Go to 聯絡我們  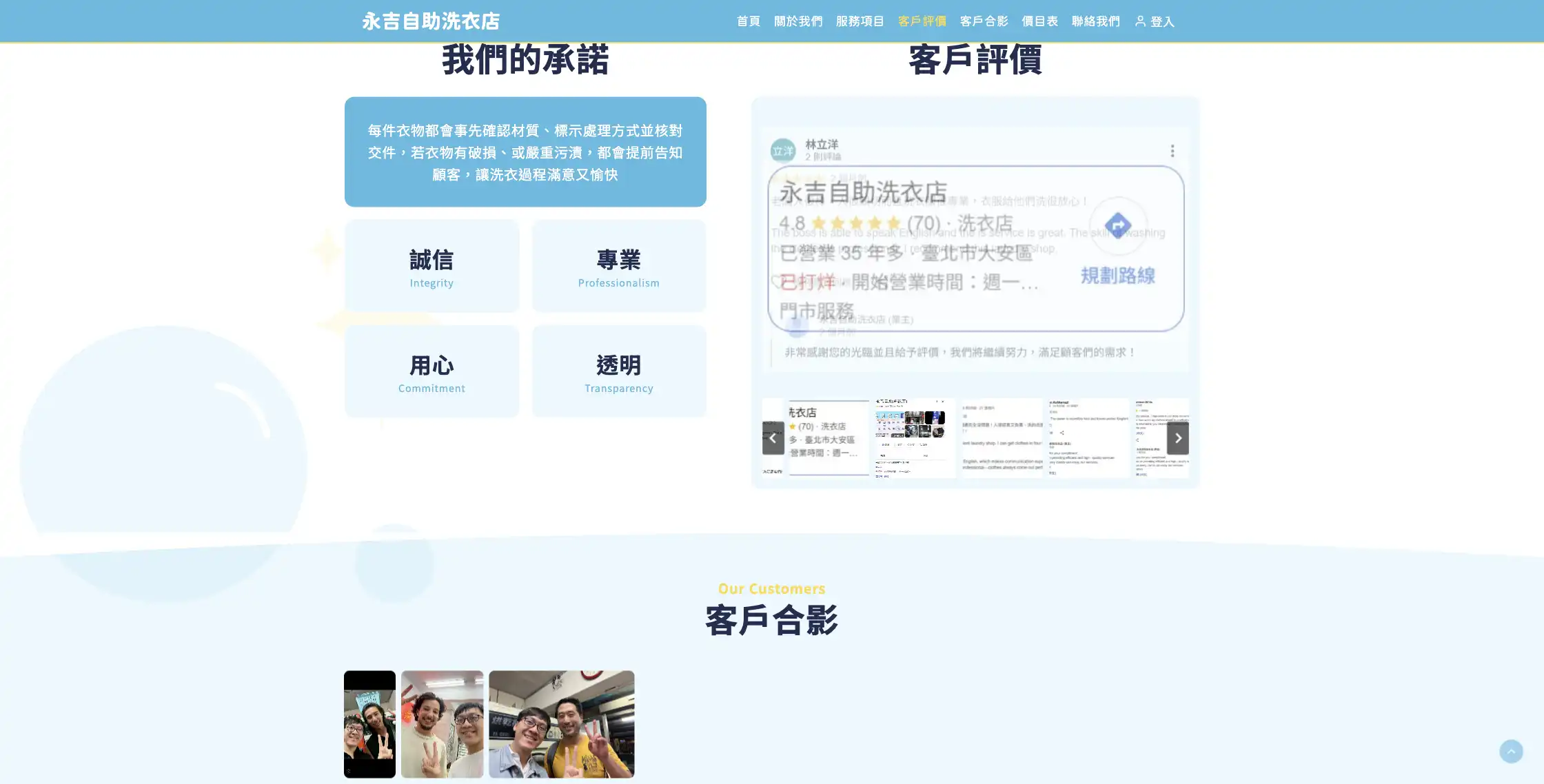pos(1095,21)
